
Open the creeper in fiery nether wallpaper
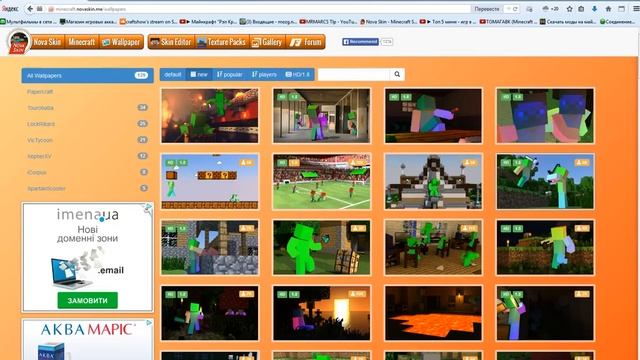pyautogui.click(x=210, y=116)
